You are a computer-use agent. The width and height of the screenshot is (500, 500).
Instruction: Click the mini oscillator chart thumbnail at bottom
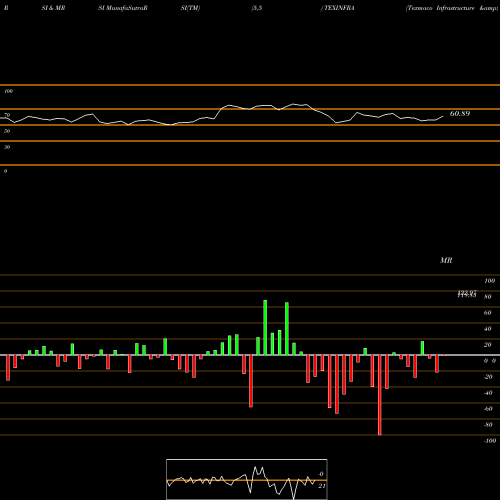247,479
